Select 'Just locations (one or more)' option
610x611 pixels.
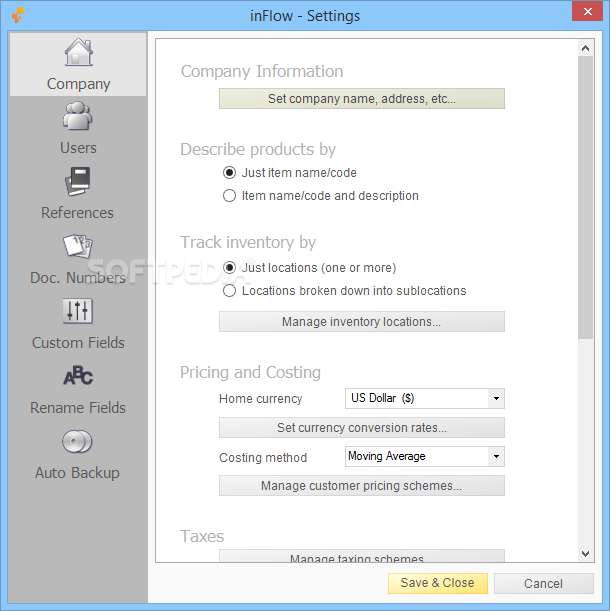230,268
